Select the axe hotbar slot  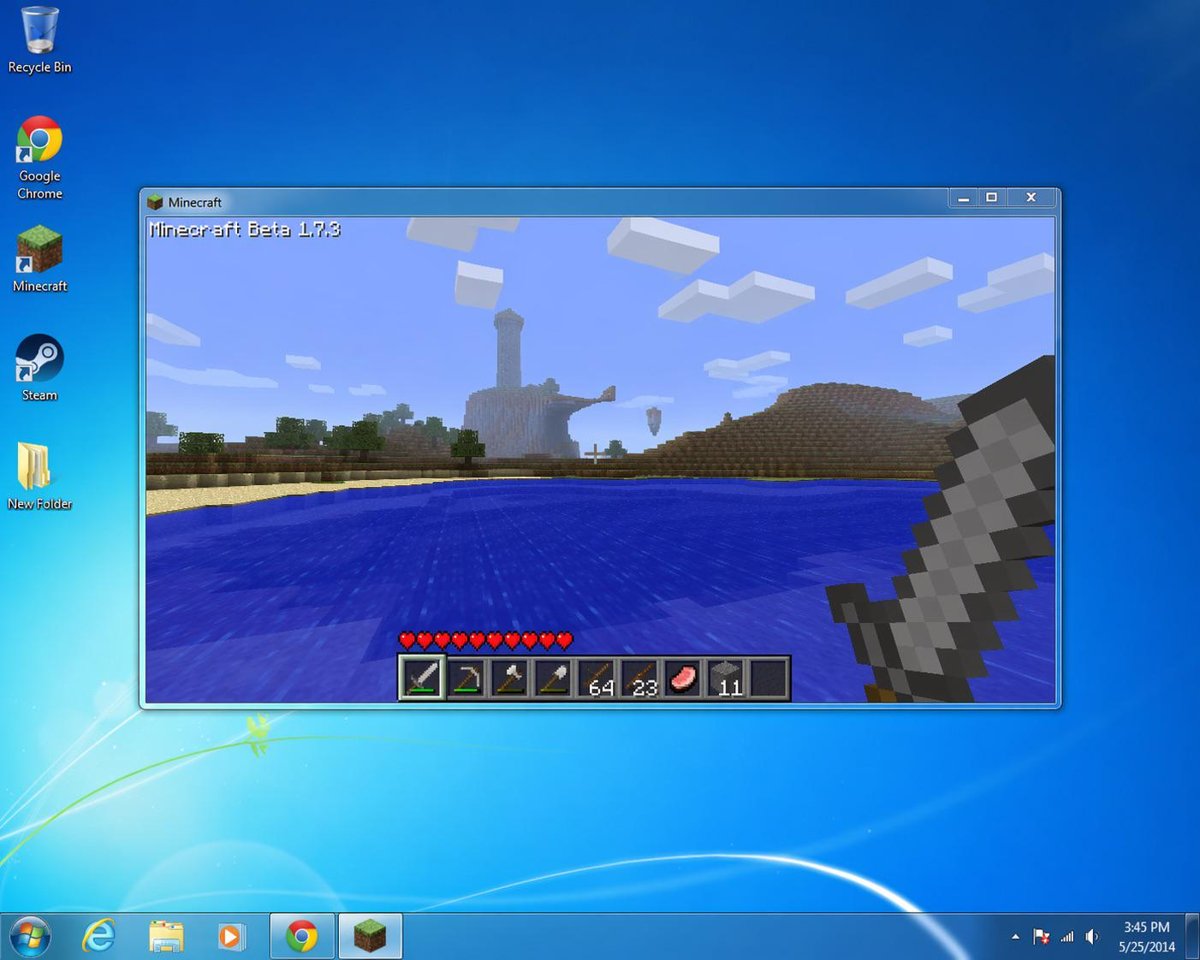[x=509, y=678]
